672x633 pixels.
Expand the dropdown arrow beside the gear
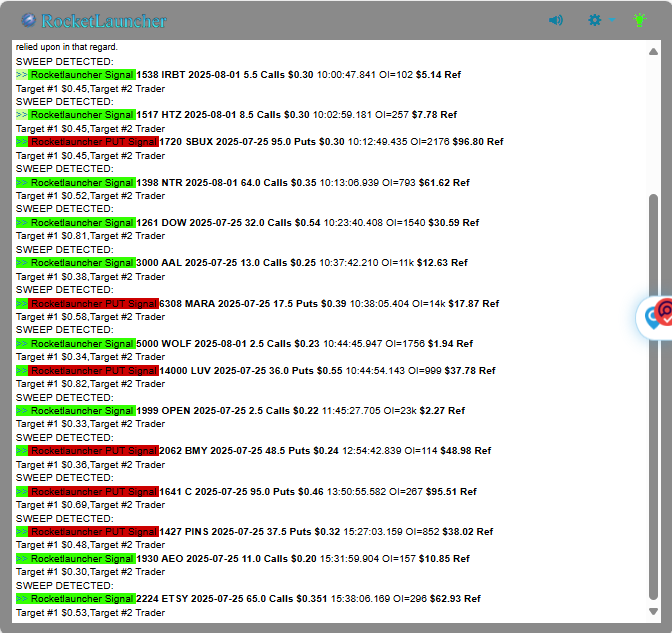tap(612, 20)
